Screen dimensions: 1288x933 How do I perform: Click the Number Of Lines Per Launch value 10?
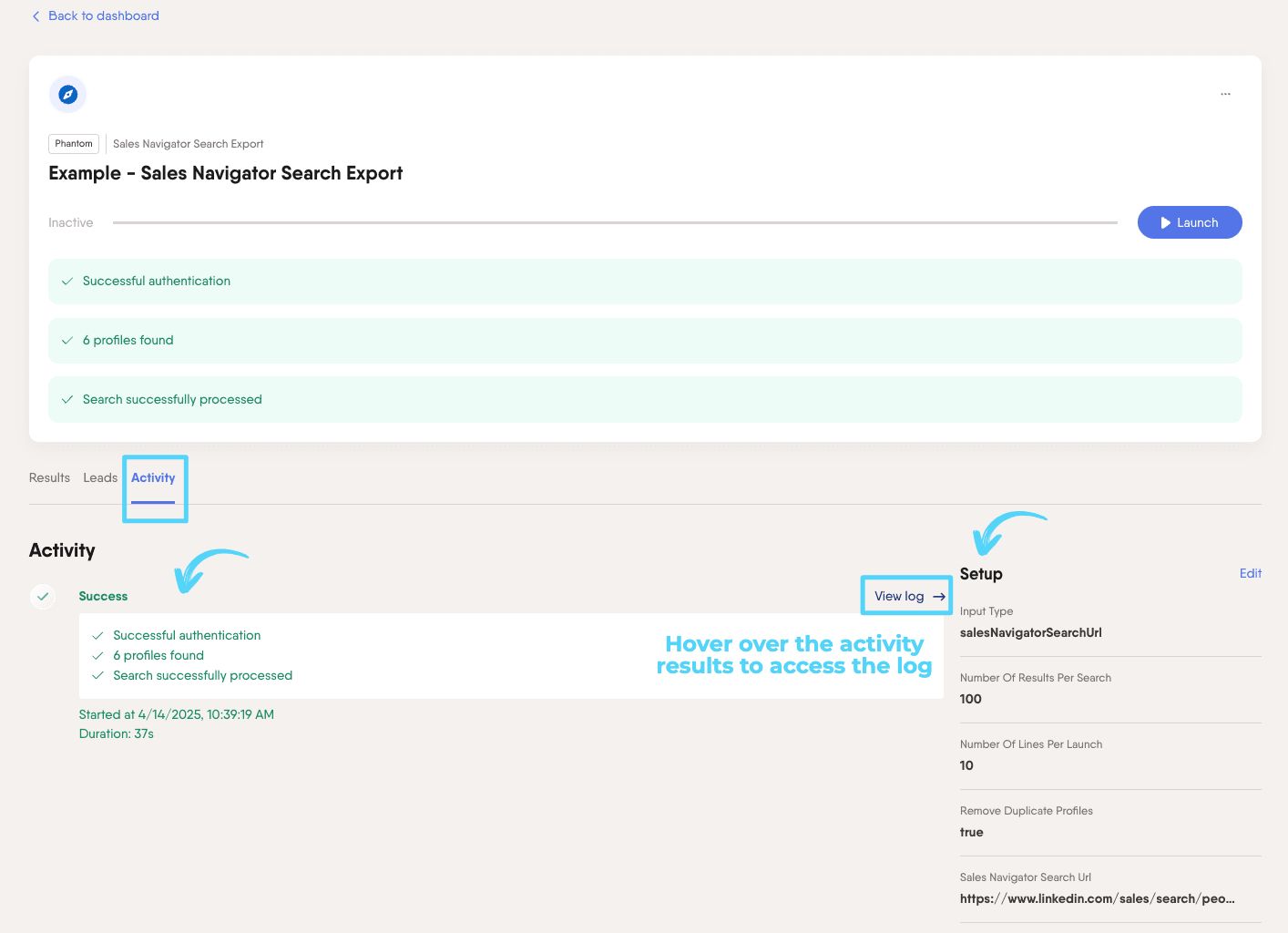tap(966, 765)
